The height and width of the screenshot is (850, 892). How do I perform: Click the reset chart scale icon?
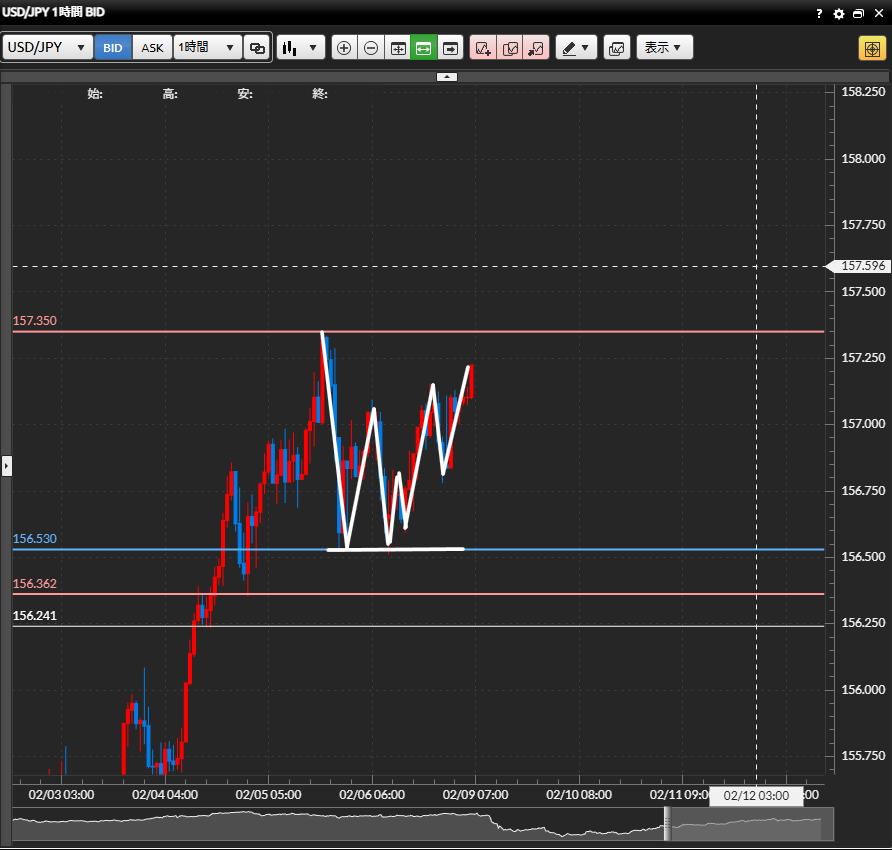tap(398, 48)
